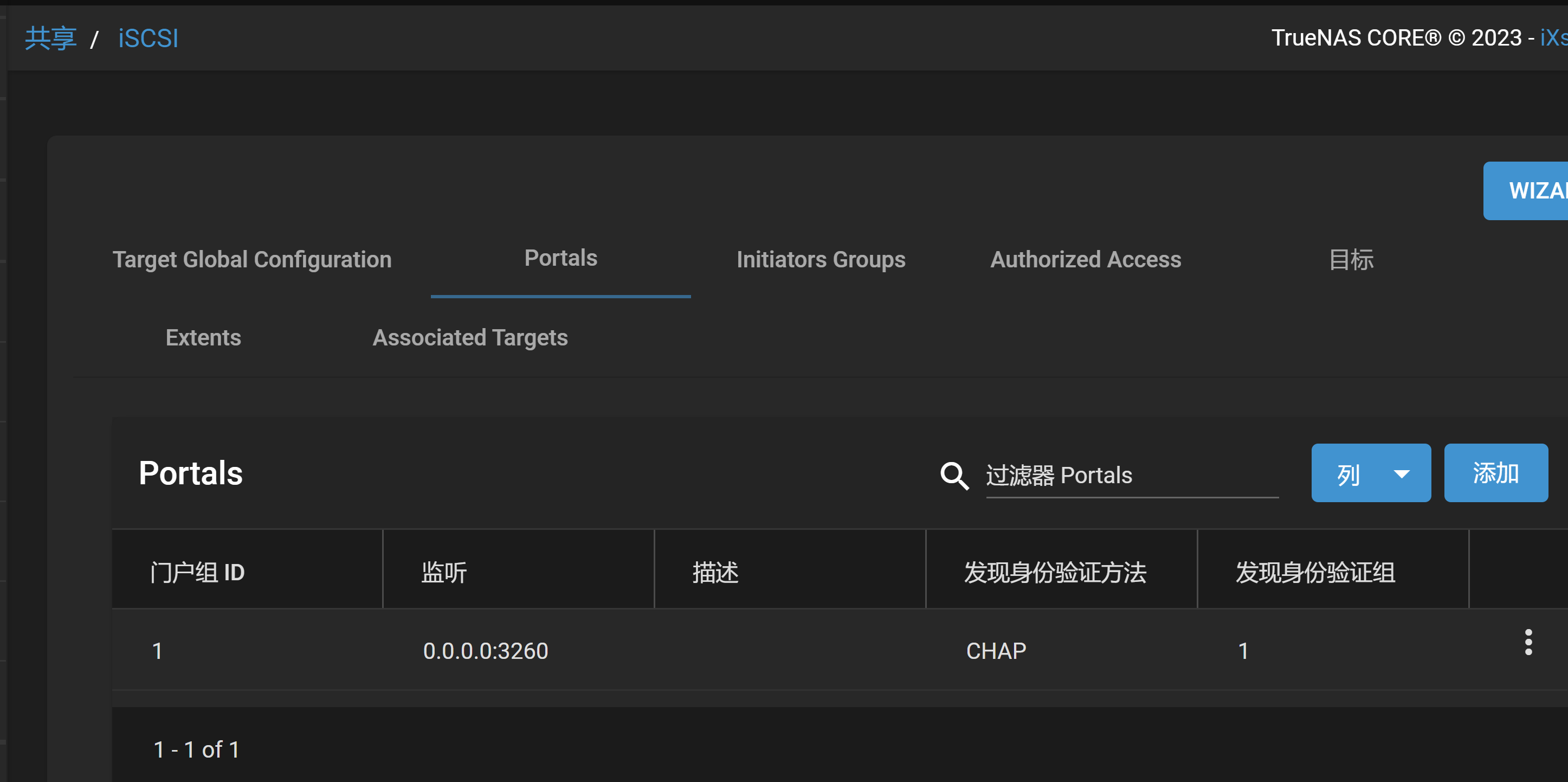The height and width of the screenshot is (782, 1568).
Task: Sort by 发现身份验证方法 column header
Action: (1055, 573)
